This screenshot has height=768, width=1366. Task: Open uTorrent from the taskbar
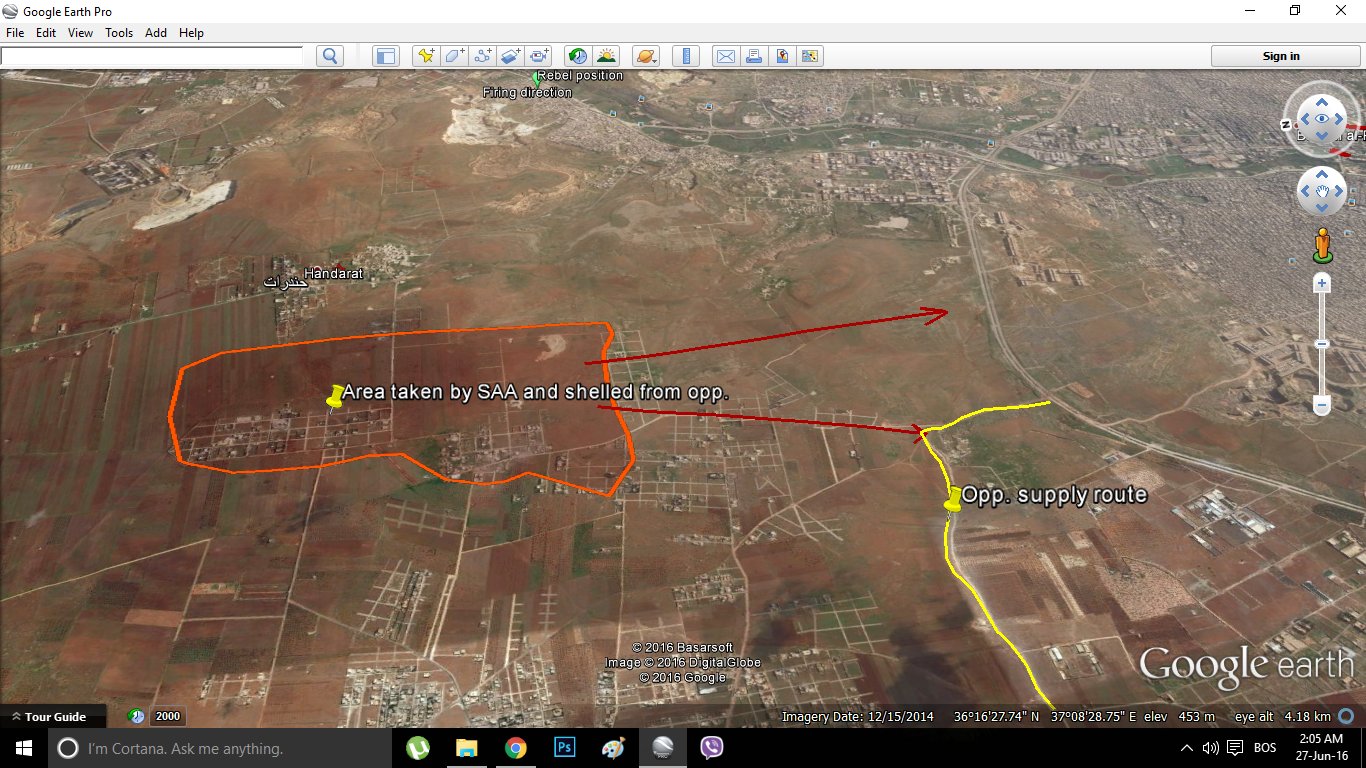(418, 748)
